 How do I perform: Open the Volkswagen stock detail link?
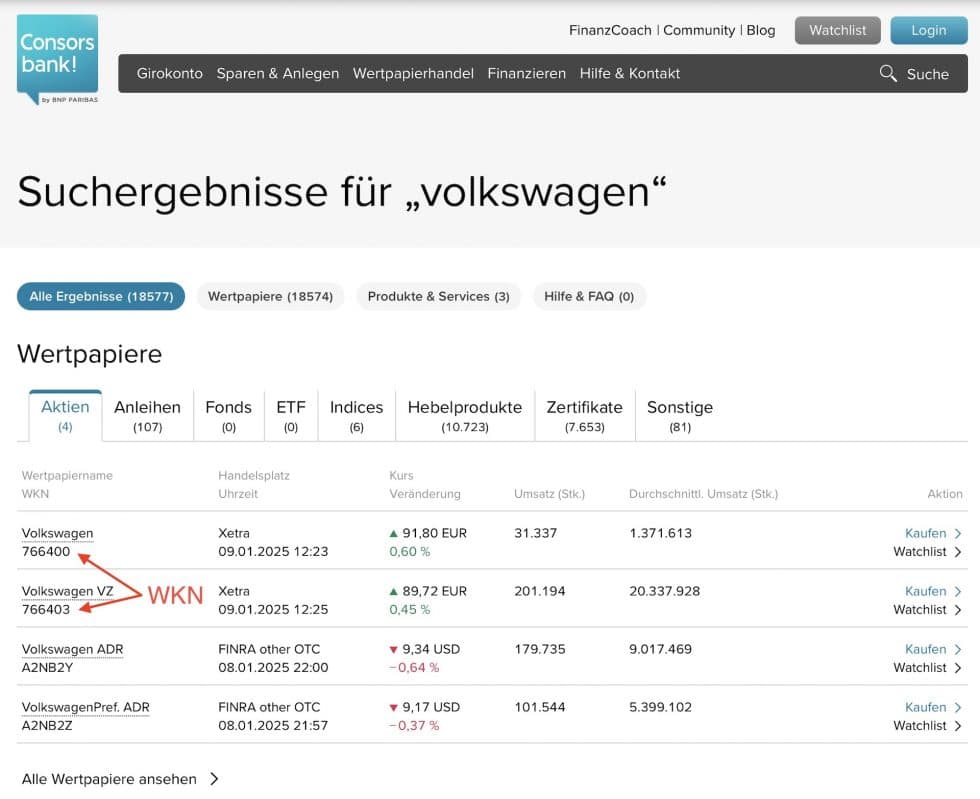57,533
